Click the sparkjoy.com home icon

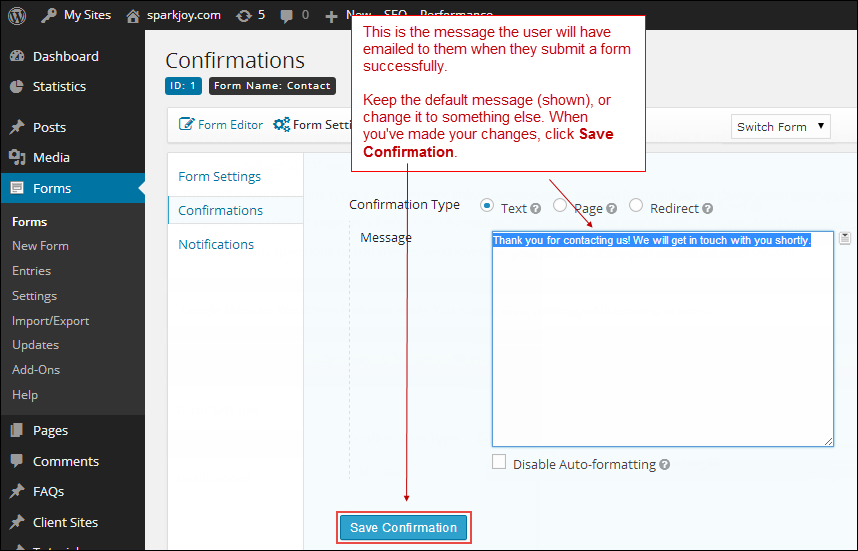pos(133,16)
